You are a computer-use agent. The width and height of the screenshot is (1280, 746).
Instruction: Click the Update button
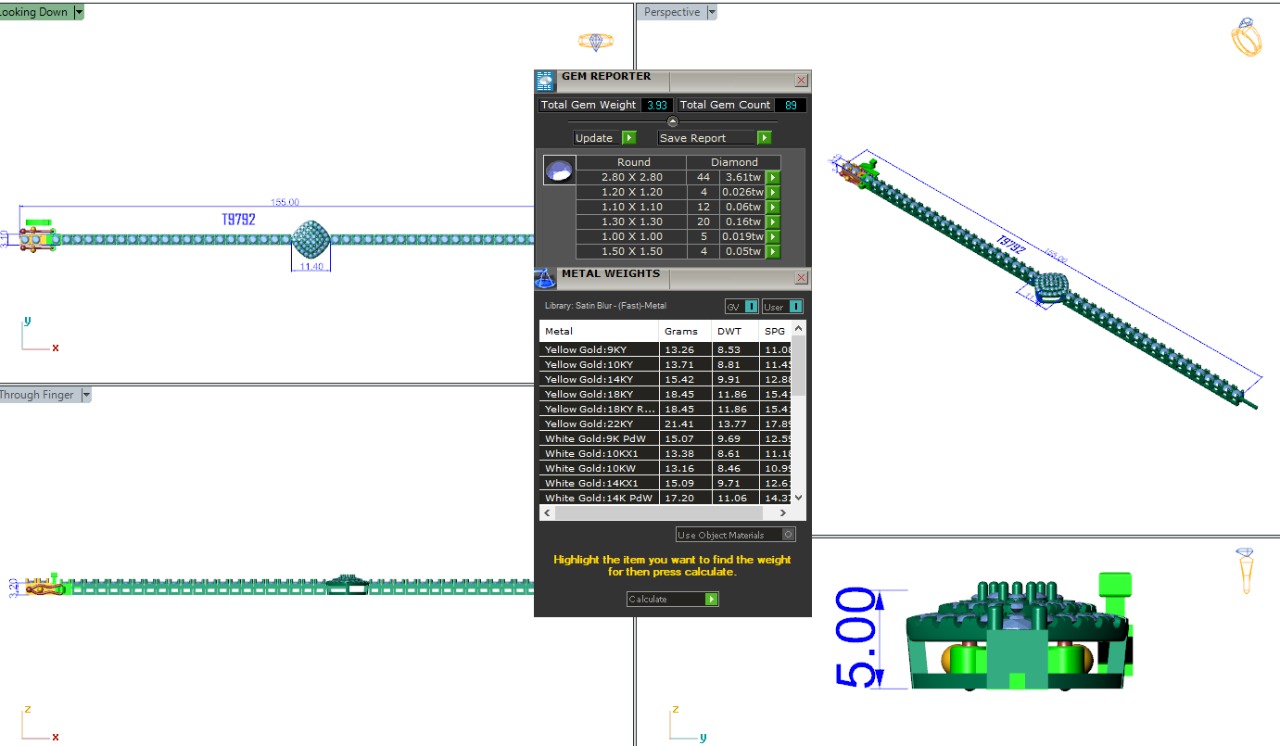(x=605, y=138)
